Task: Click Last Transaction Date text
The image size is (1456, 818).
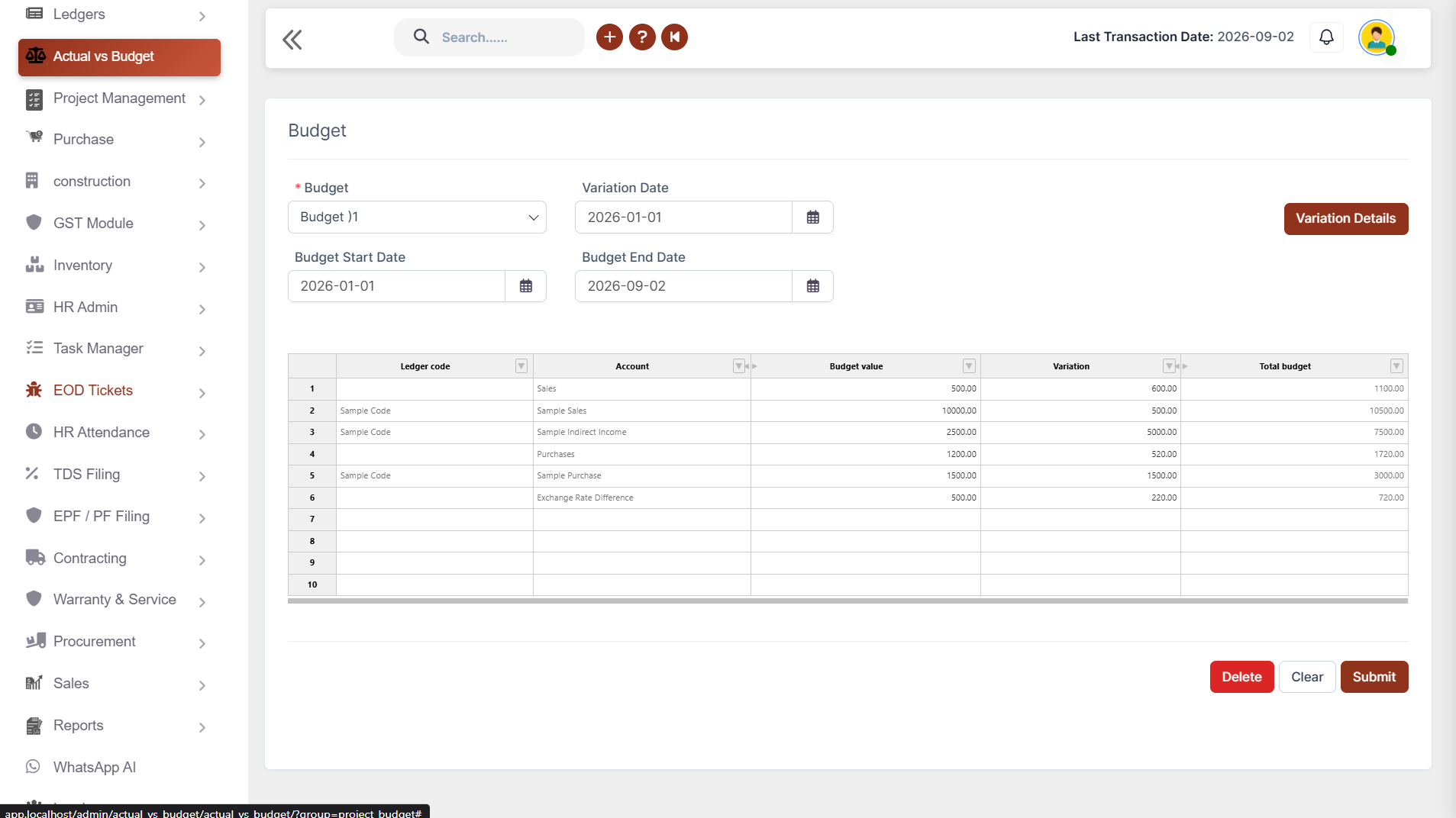Action: pos(1183,37)
